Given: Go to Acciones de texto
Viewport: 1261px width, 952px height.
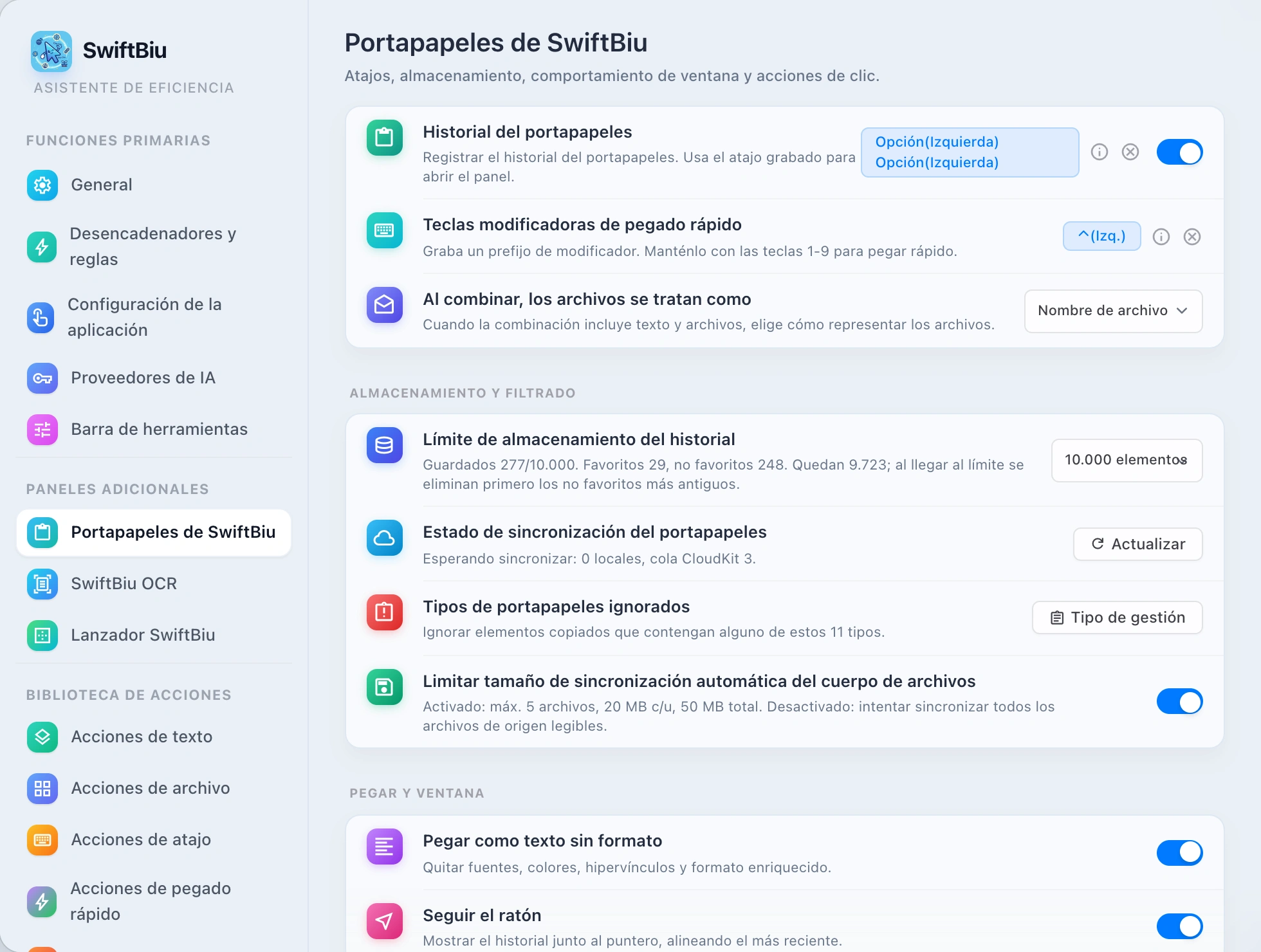Looking at the screenshot, I should 153,737.
